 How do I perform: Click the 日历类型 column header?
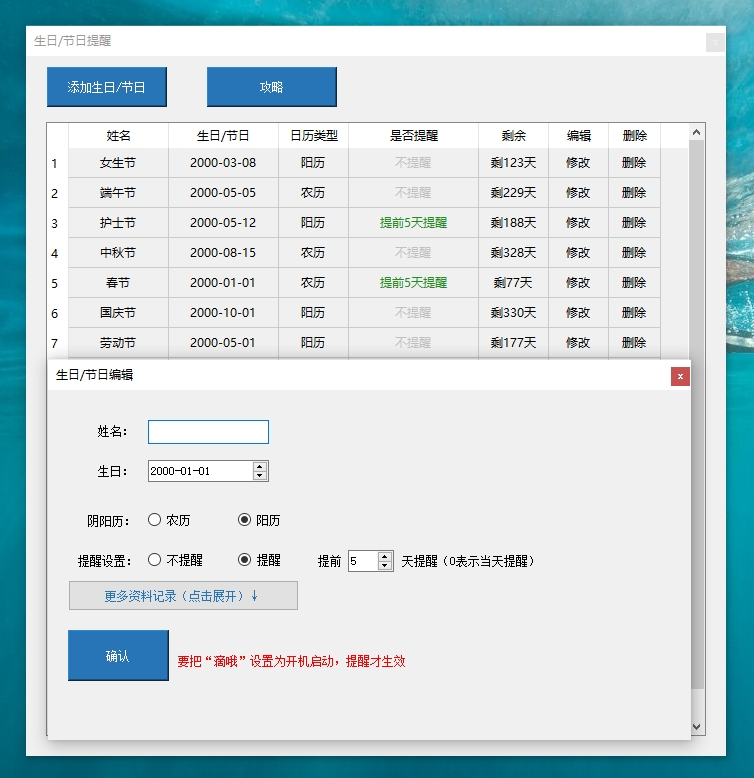coord(314,135)
